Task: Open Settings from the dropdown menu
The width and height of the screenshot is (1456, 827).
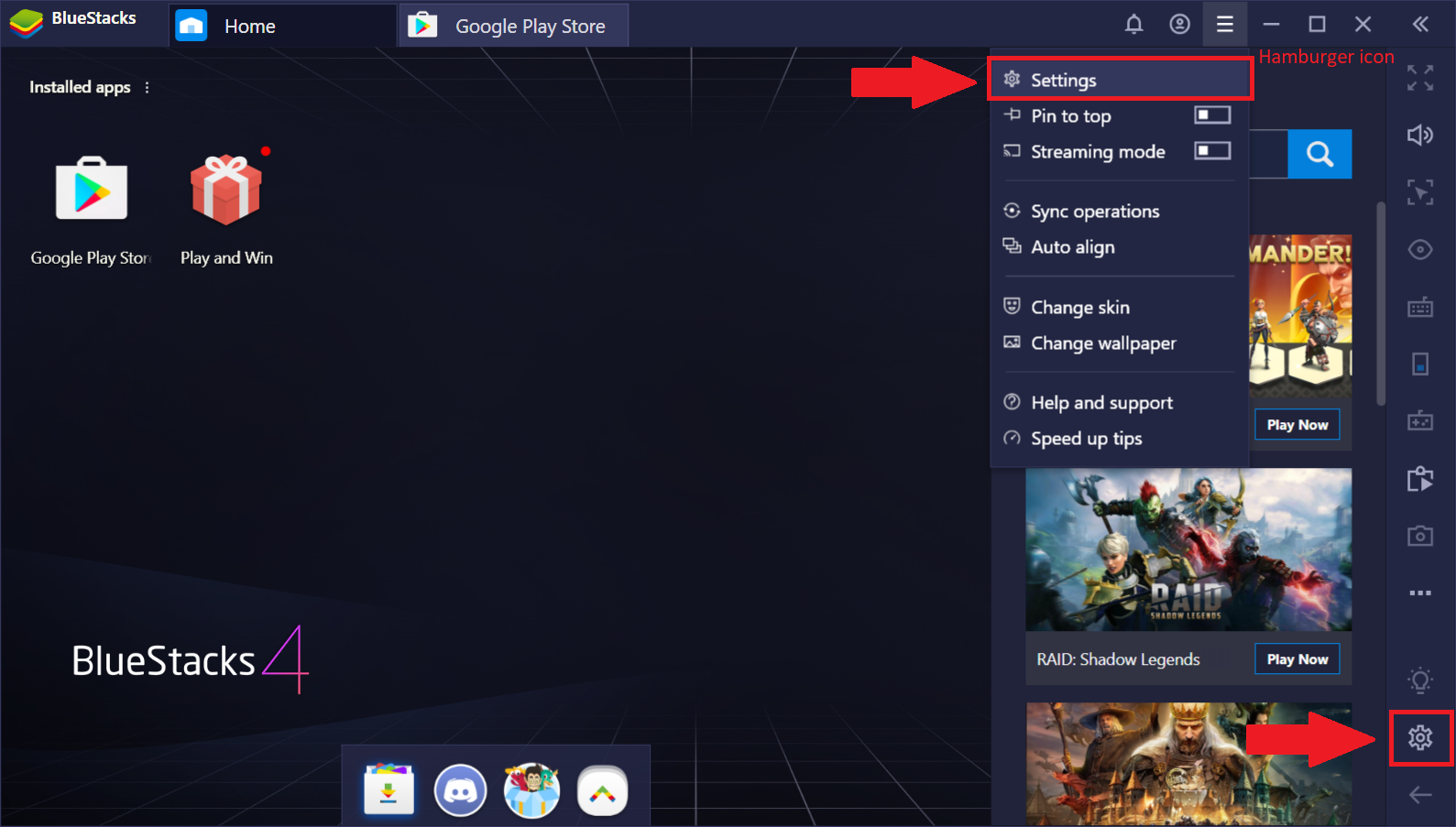Action: 1120,80
